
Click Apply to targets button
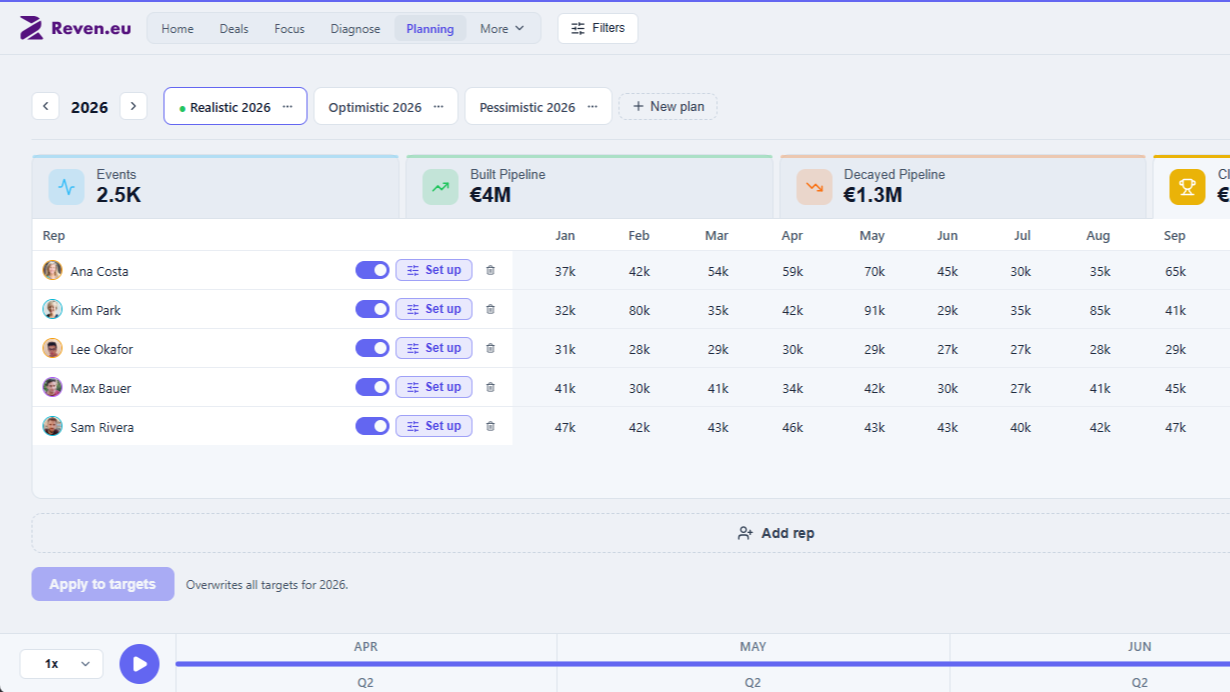point(103,584)
